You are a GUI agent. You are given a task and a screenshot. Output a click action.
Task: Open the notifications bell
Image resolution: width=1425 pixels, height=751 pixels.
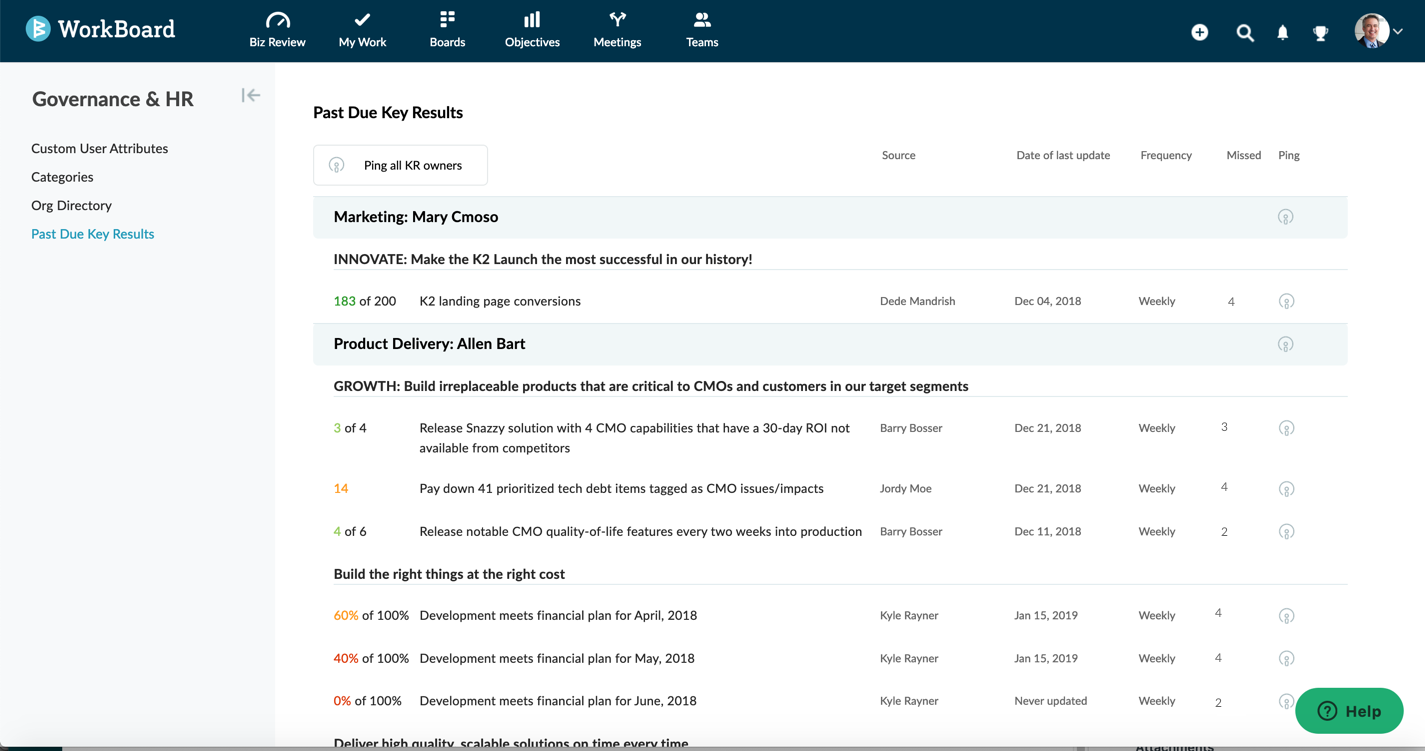(1283, 33)
